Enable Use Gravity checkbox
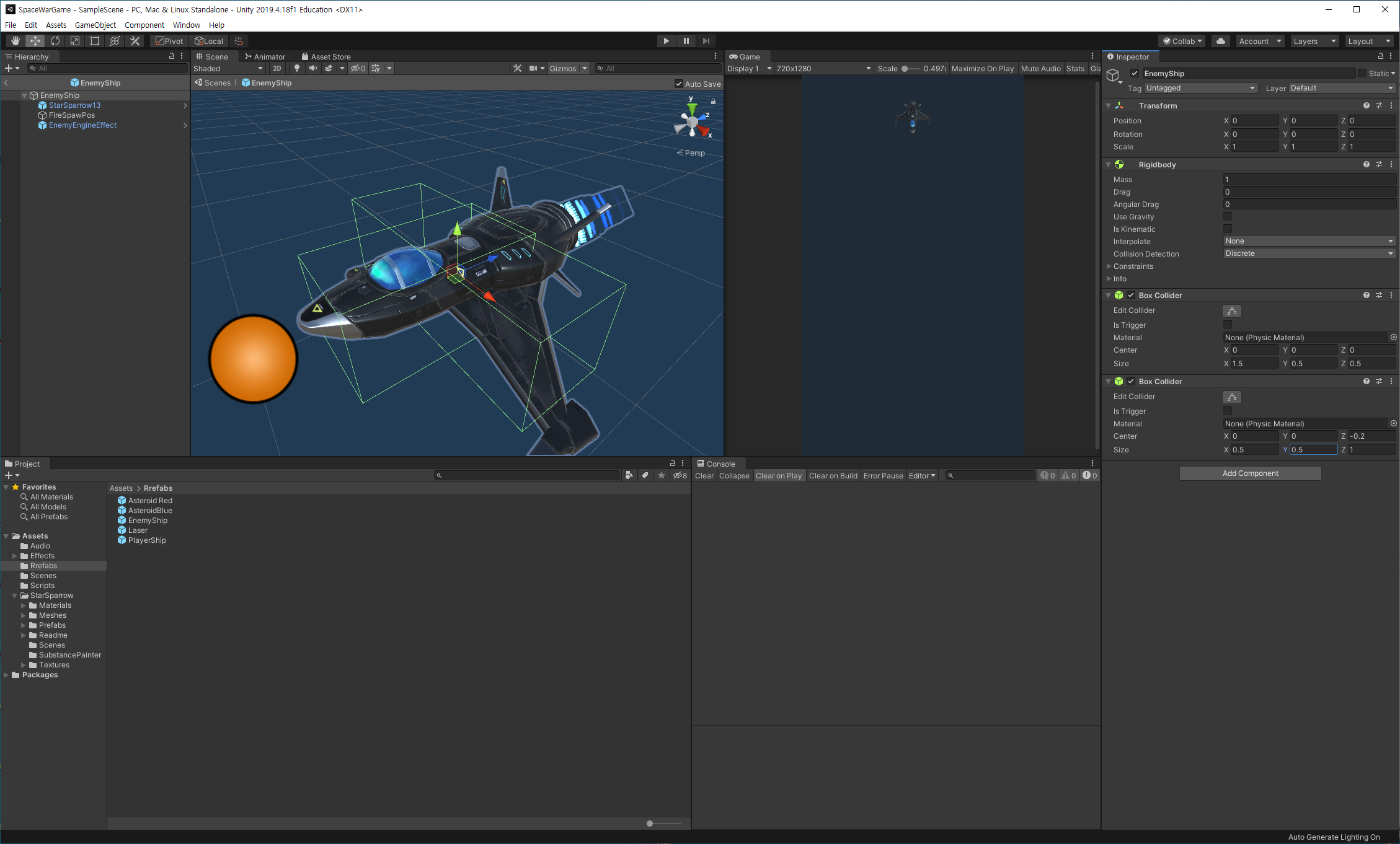1400x844 pixels. [x=1227, y=217]
